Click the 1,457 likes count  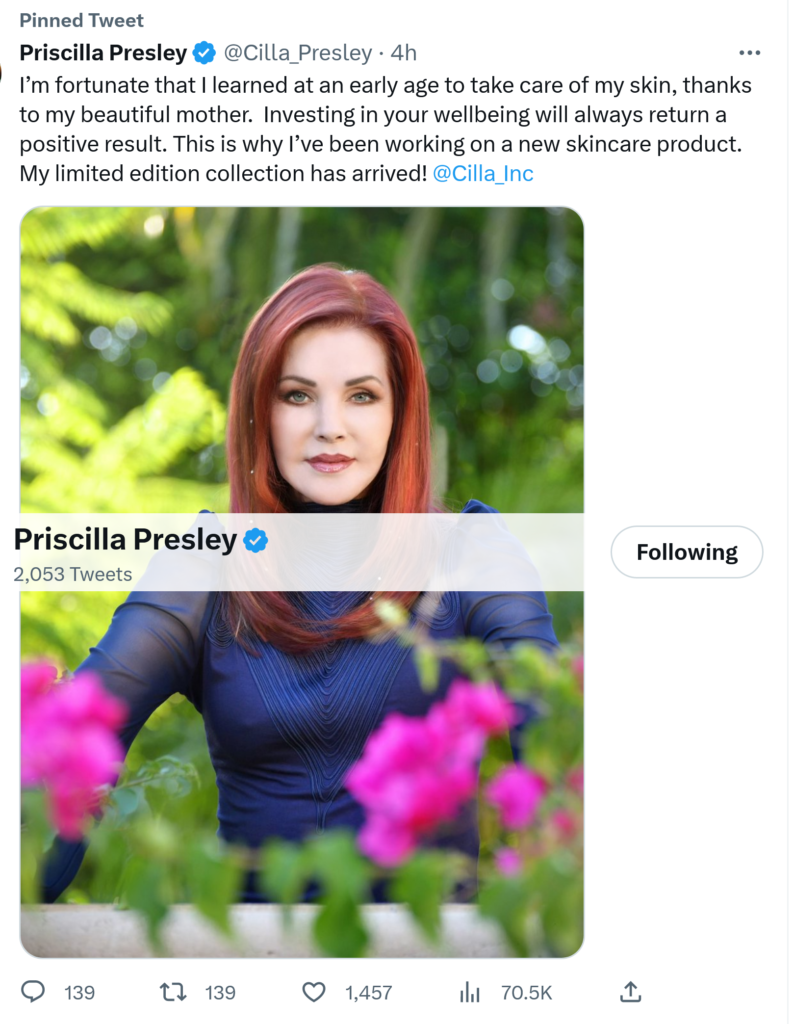(368, 993)
